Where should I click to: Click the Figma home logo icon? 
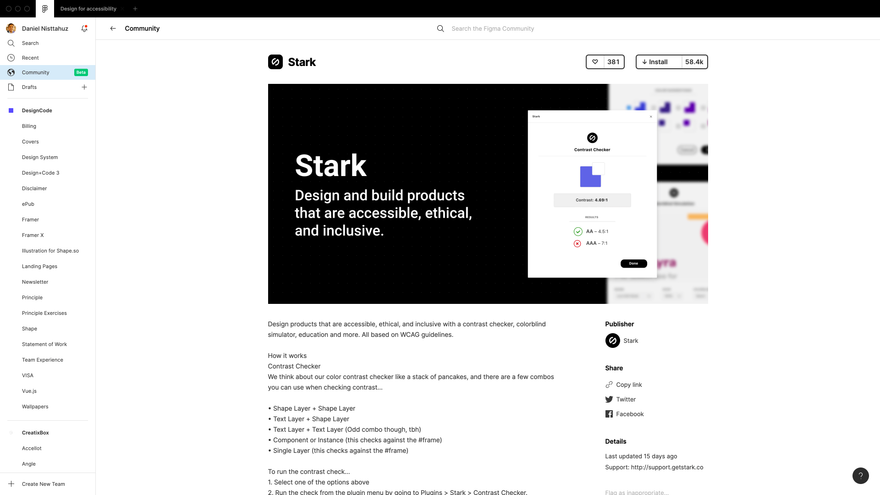click(45, 8)
